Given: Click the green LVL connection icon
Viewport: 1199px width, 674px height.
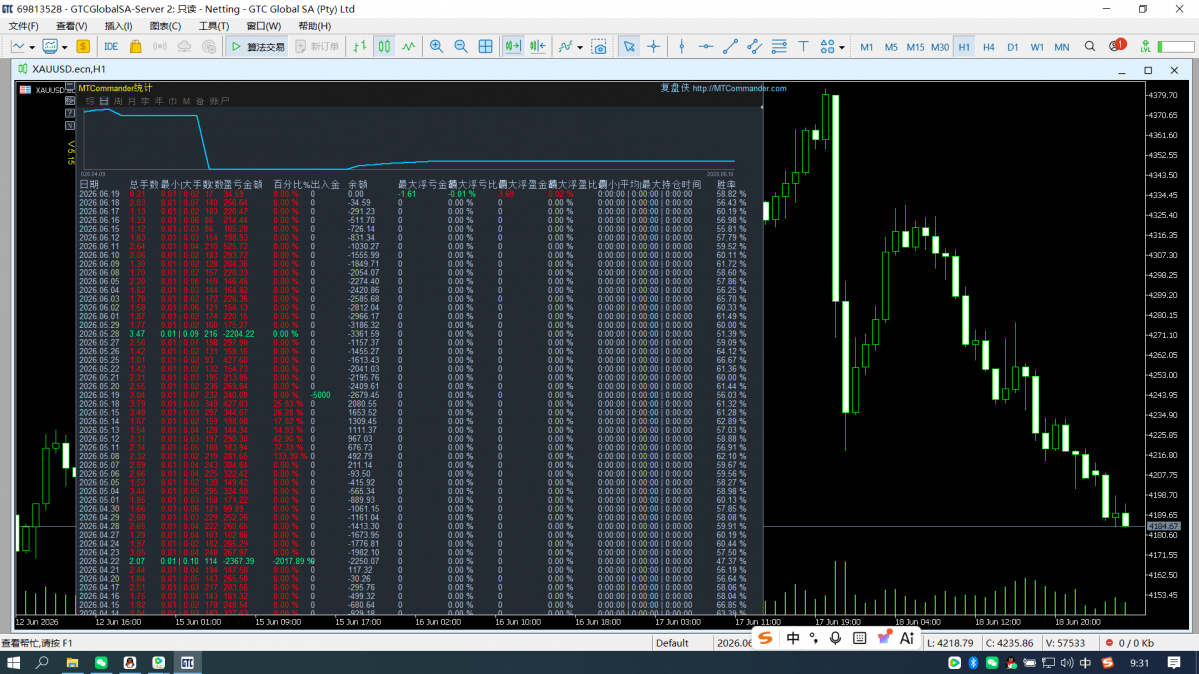Looking at the screenshot, I should pos(1145,47).
